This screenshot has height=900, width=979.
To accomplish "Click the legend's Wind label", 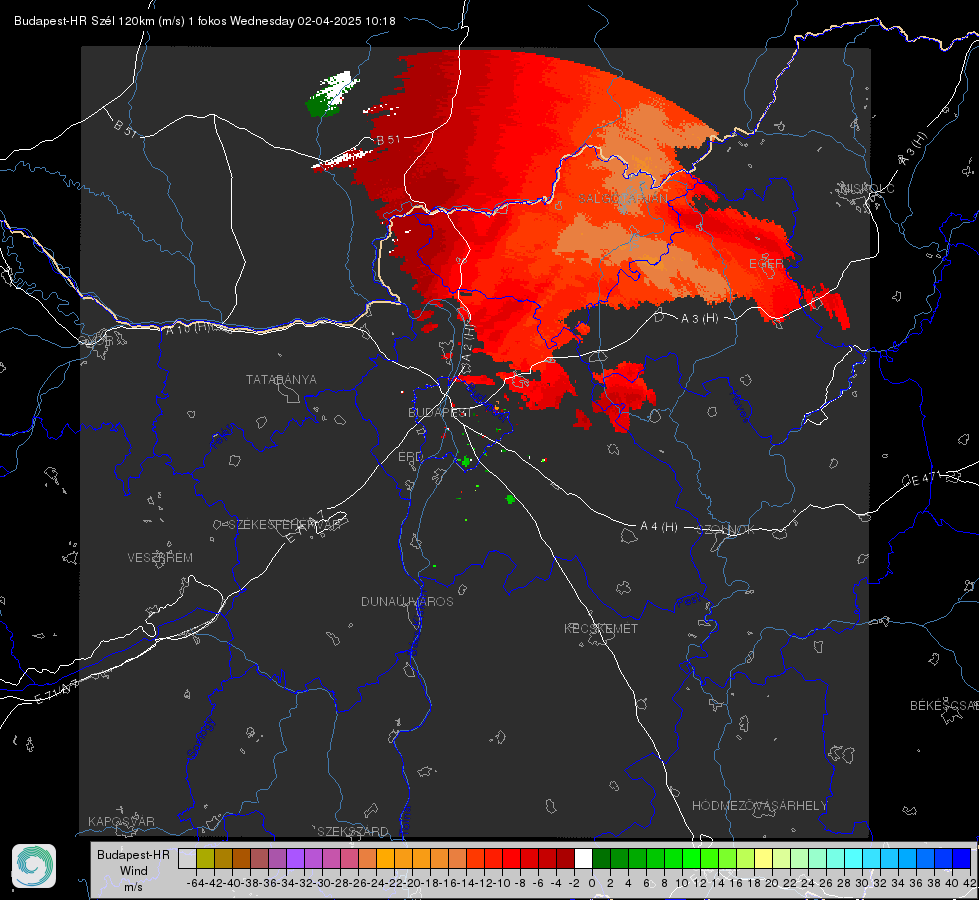I will tap(134, 871).
